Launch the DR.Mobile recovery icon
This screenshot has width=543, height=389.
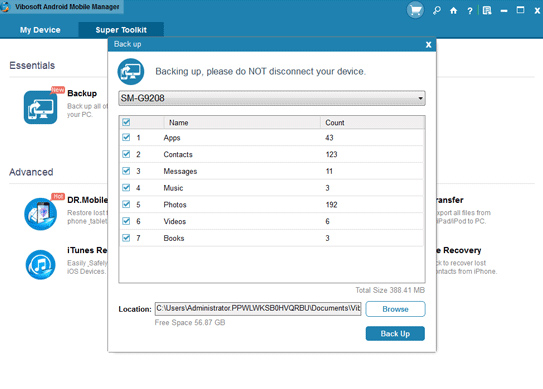point(41,214)
